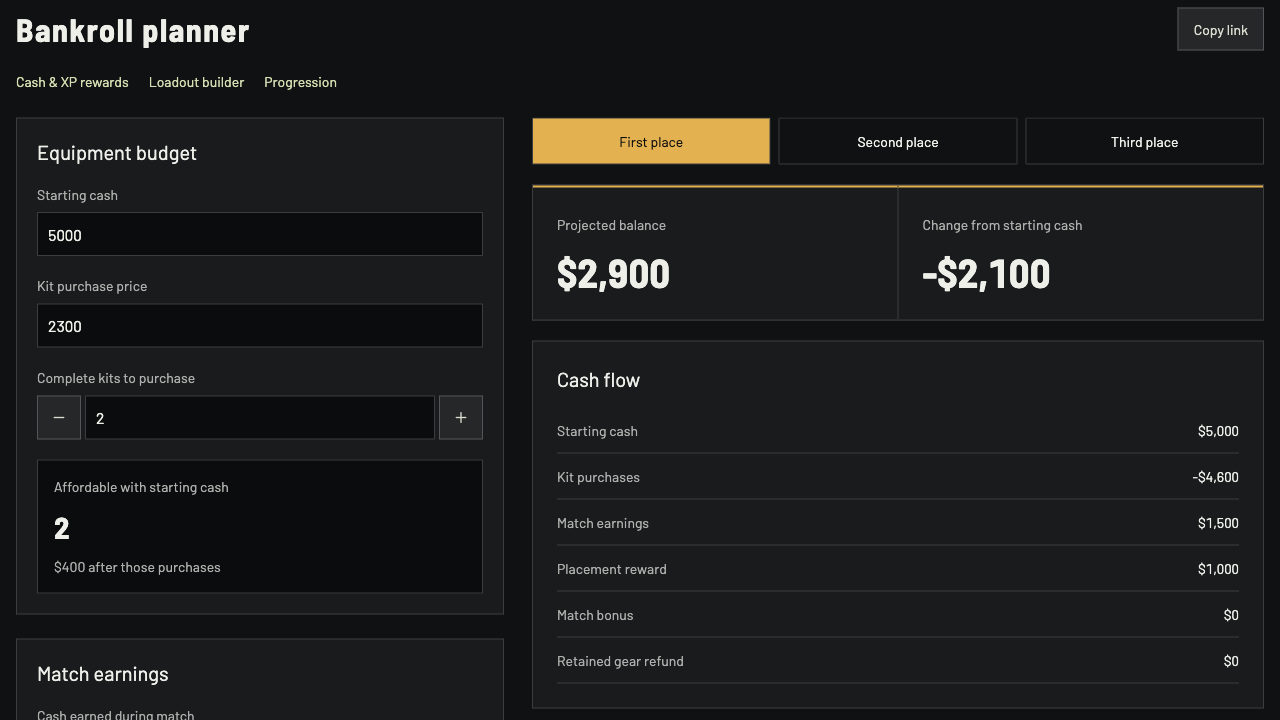Click the Equipment budget heading
Viewport: 1280px width, 720px height.
pyautogui.click(x=117, y=153)
